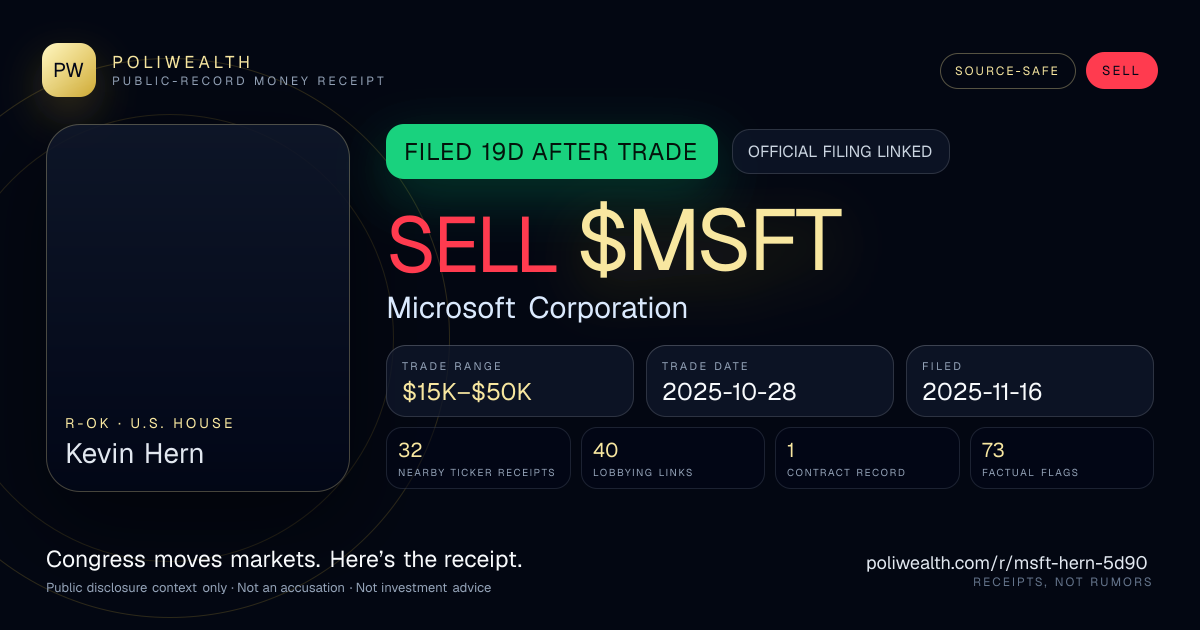Open the 40 Lobbying Links stat
The height and width of the screenshot is (630, 1200).
[x=673, y=458]
